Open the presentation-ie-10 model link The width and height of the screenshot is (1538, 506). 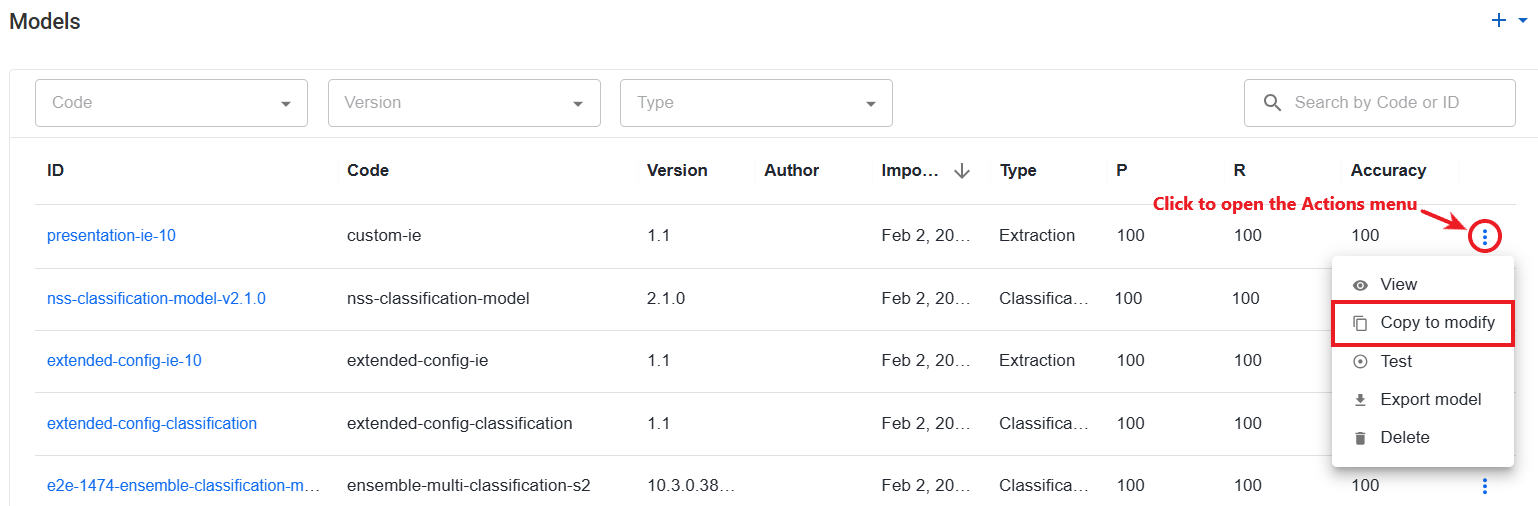point(111,236)
